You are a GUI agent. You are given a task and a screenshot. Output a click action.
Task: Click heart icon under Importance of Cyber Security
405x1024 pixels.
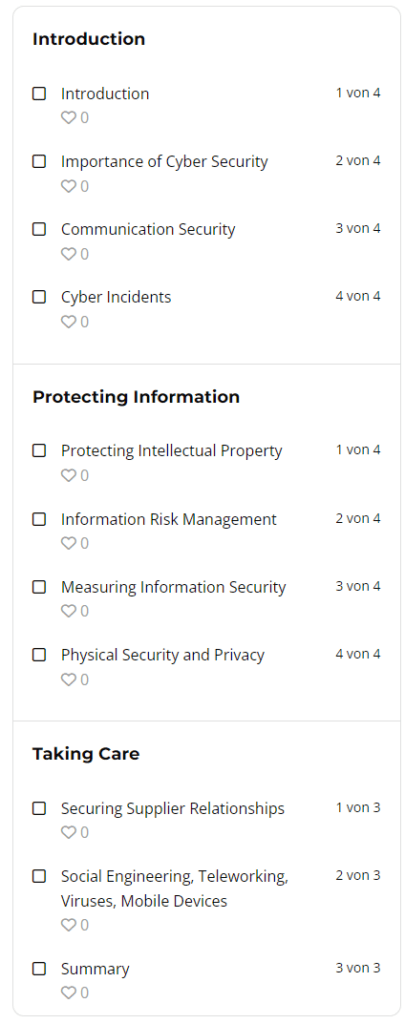pyautogui.click(x=69, y=186)
